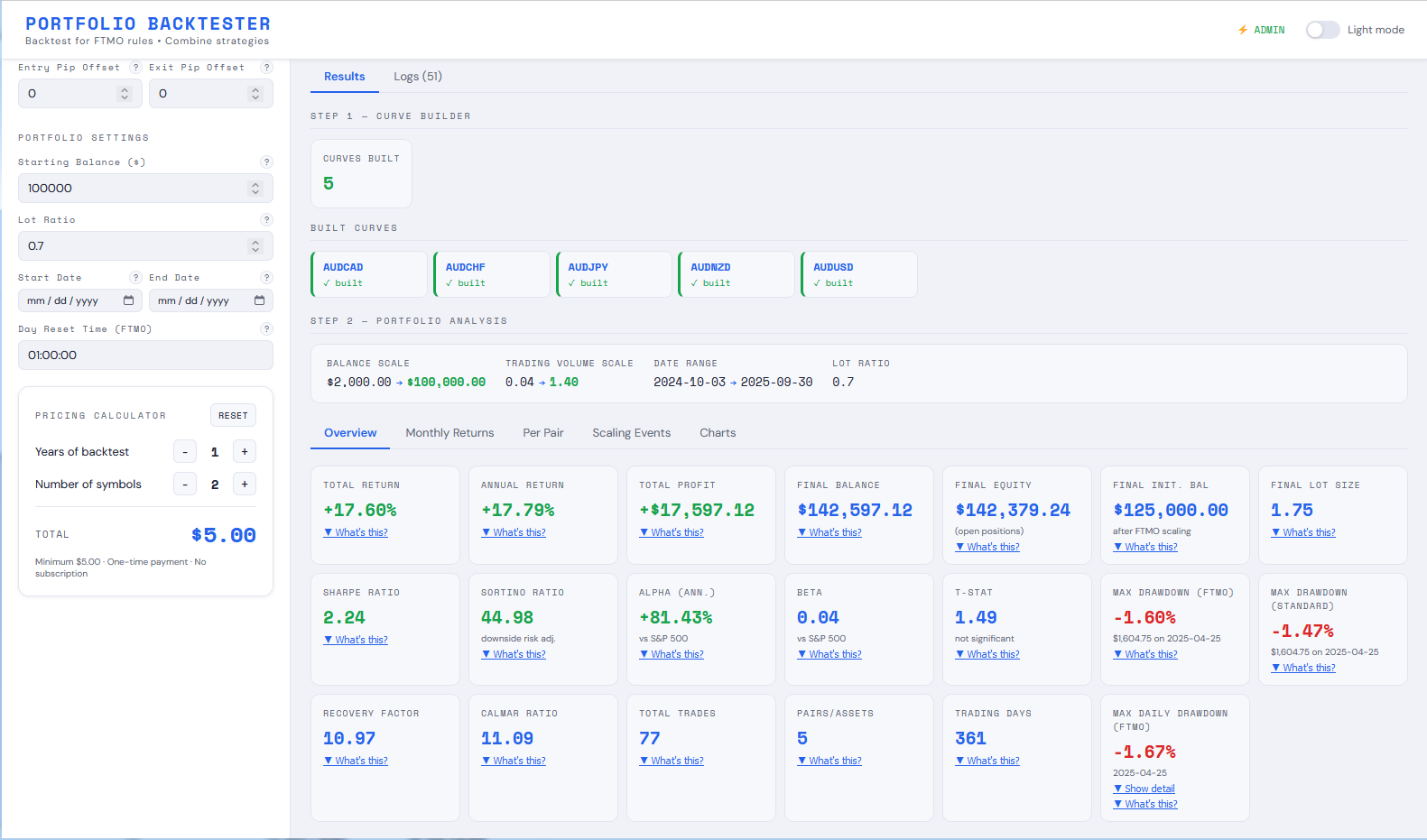Screen dimensions: 1427x840
Task: Click the Entry Pip Offset help icon
Action: 135,68
